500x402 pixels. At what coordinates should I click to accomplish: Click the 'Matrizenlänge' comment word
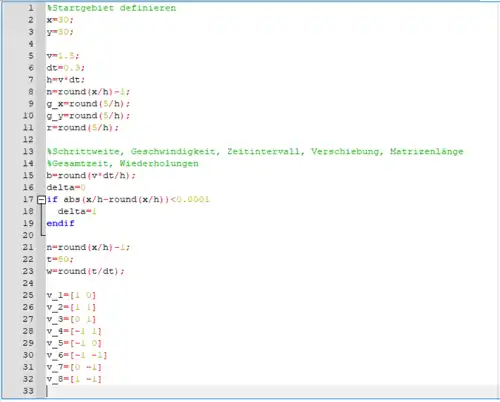pyautogui.click(x=427, y=152)
